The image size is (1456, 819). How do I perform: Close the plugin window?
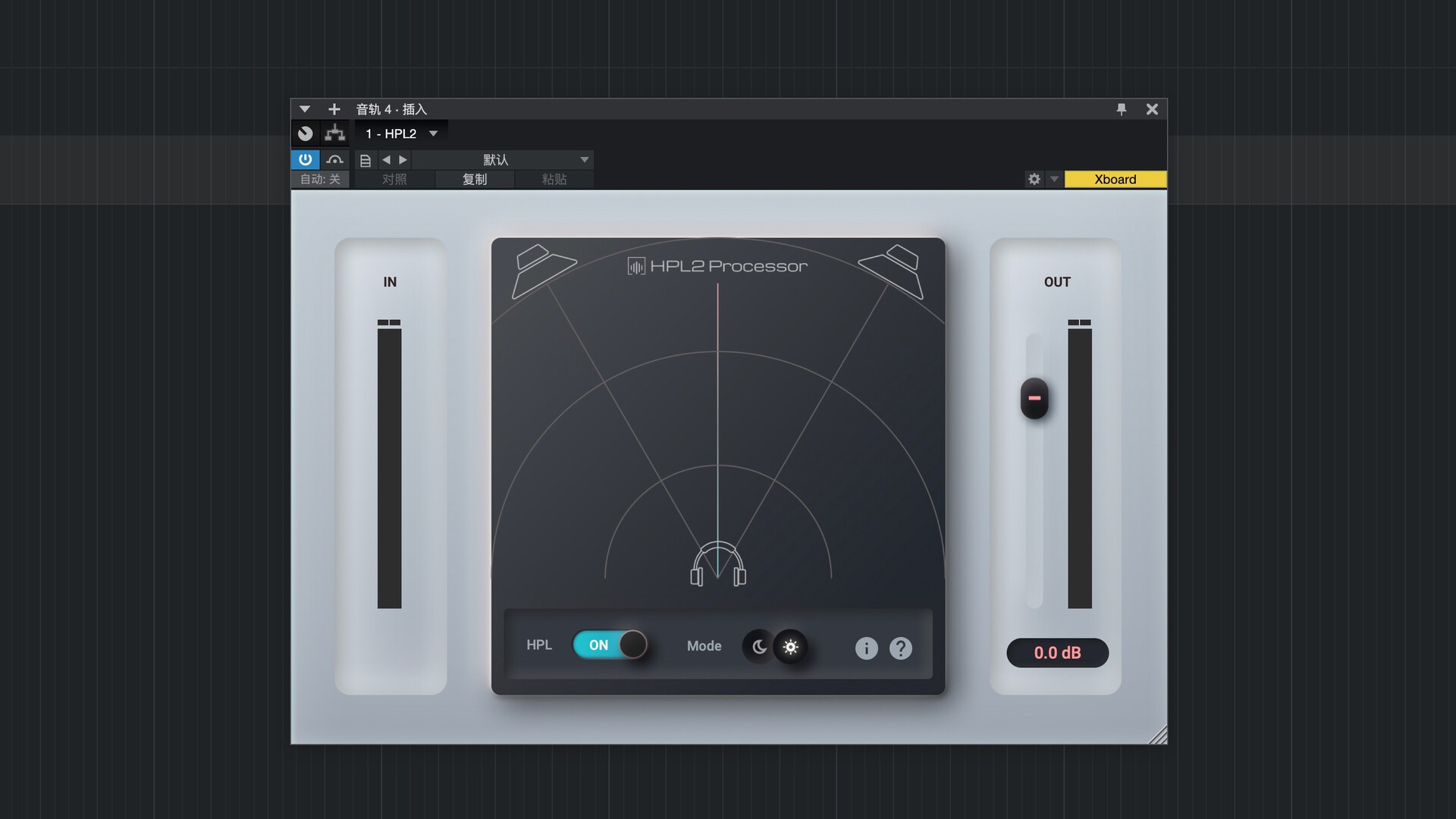pos(1152,109)
